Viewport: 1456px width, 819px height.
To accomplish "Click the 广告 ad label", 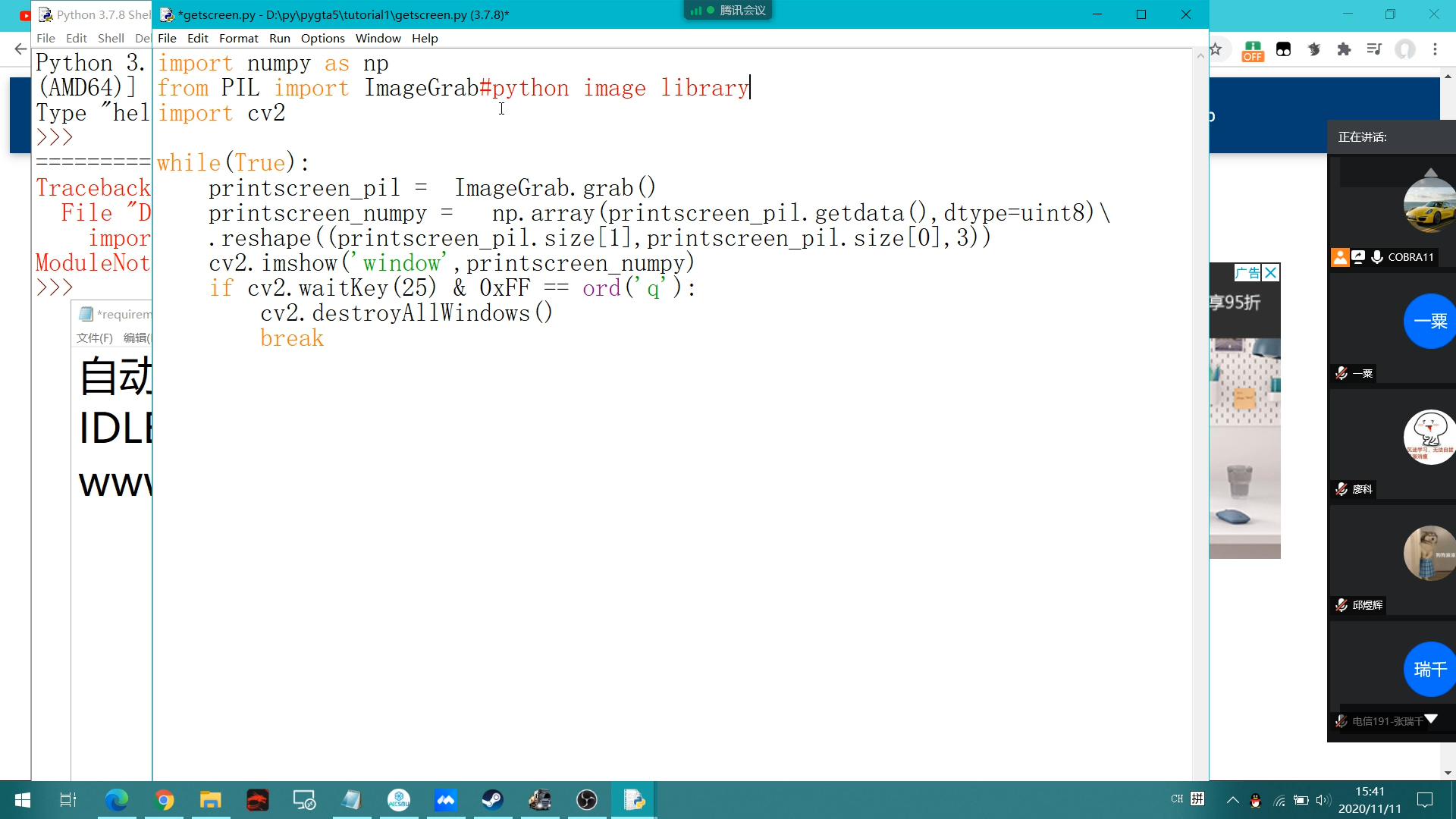I will (x=1247, y=273).
